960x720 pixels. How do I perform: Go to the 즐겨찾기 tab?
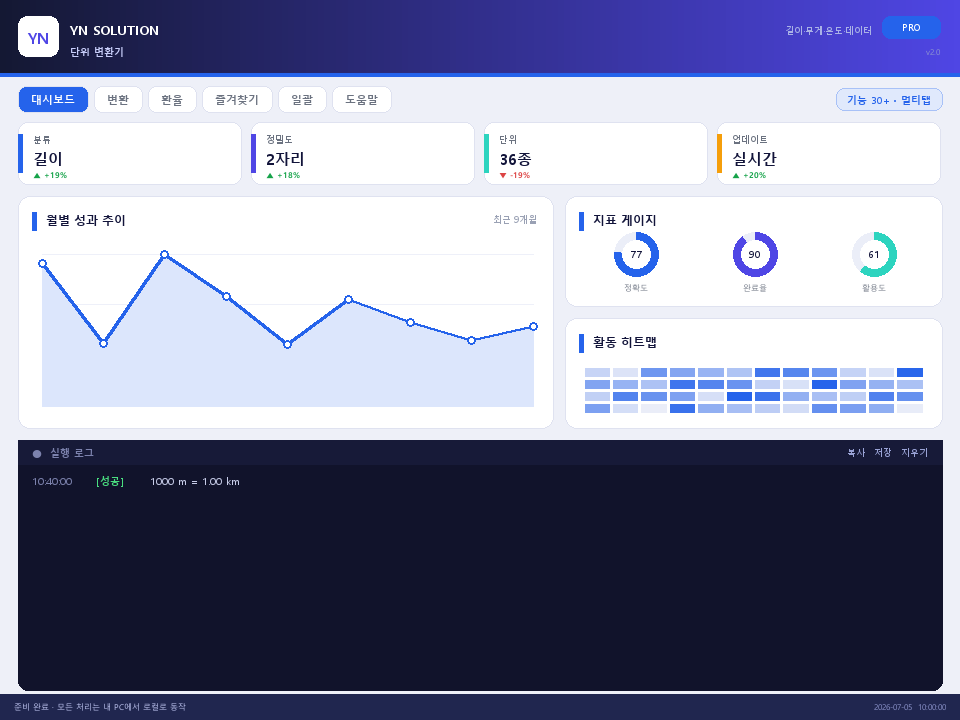tap(237, 100)
